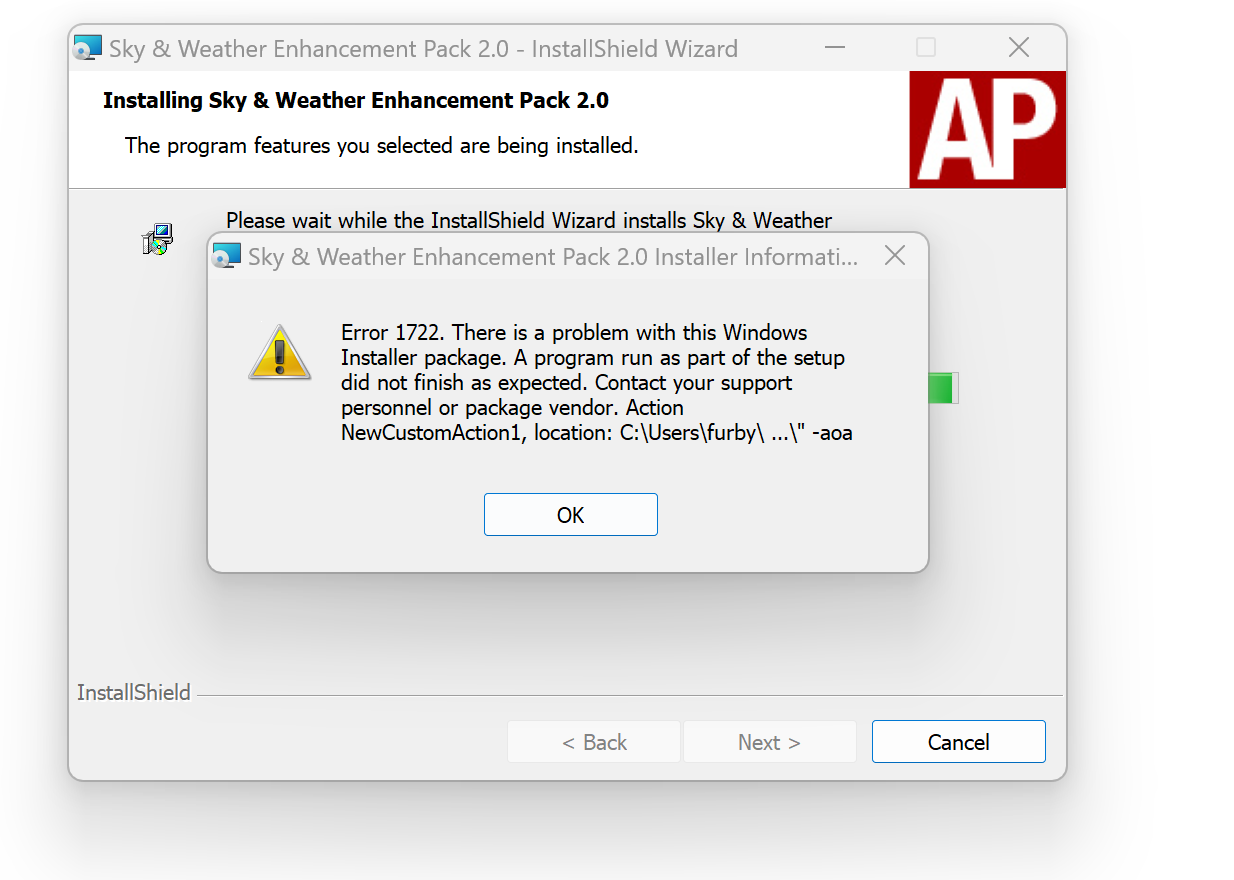Click the InstallShield label at the bottom
The height and width of the screenshot is (880, 1234).
click(x=134, y=692)
